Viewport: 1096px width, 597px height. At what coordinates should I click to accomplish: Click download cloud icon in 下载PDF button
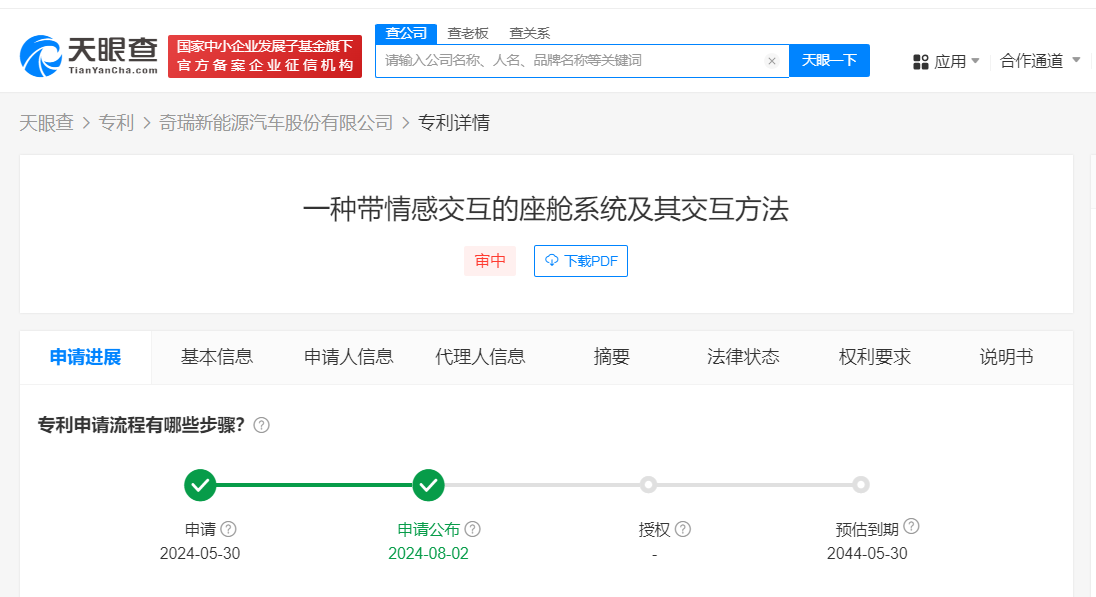coord(551,261)
